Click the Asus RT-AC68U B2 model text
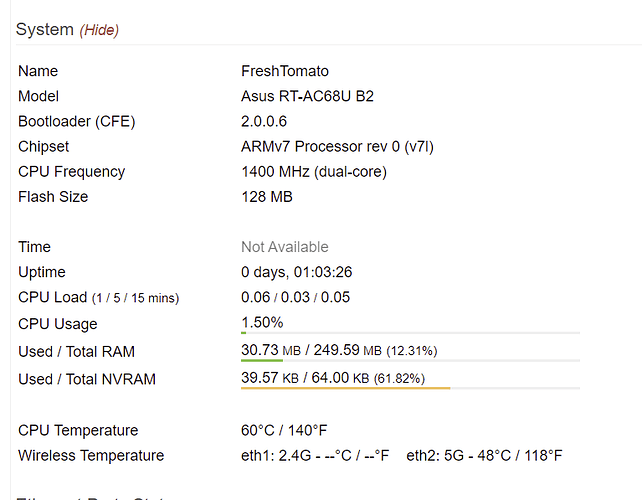This screenshot has height=500, width=642. pyautogui.click(x=307, y=96)
